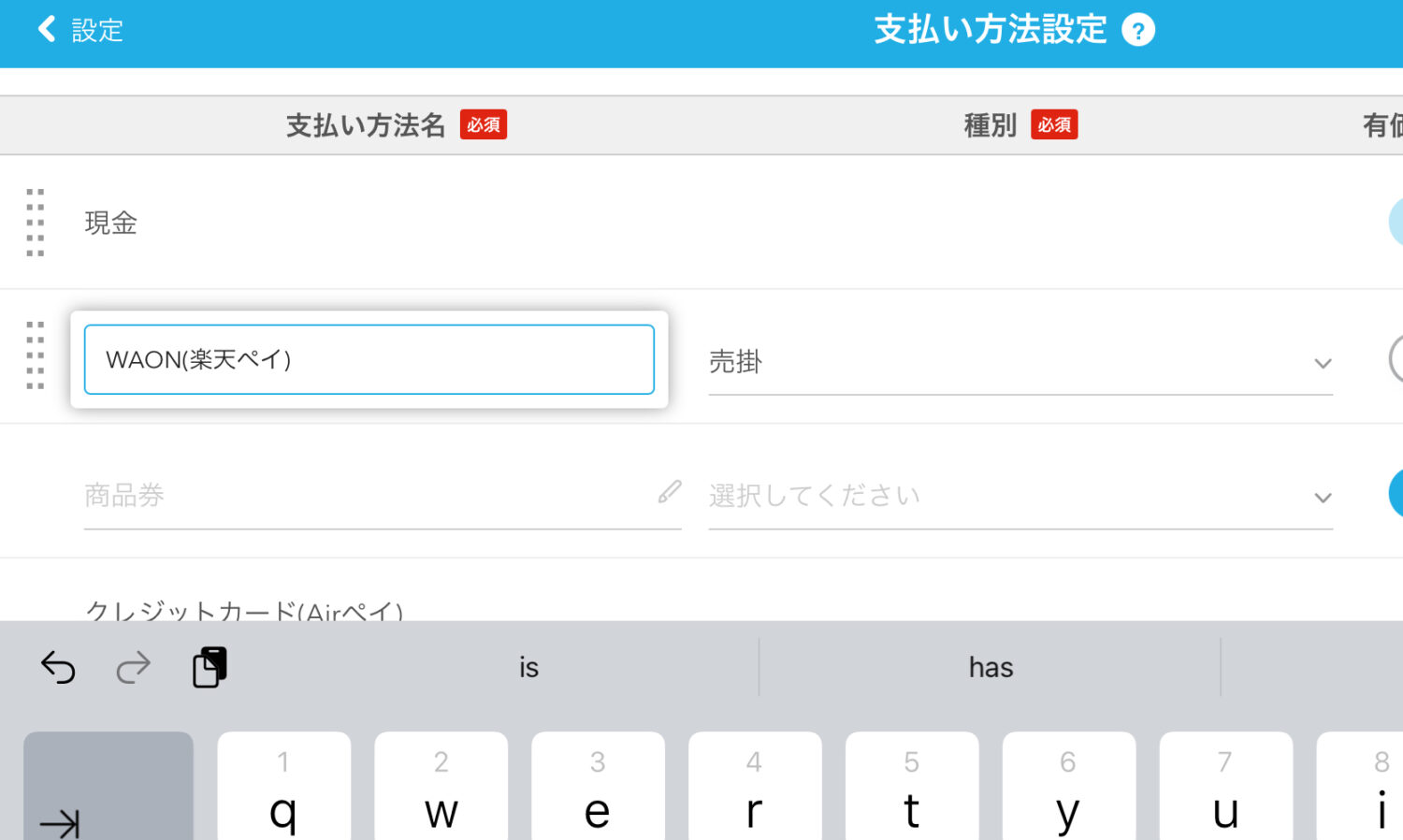Select the クレジットカード(Airペイ) row
Image resolution: width=1403 pixels, height=840 pixels.
coord(701,590)
